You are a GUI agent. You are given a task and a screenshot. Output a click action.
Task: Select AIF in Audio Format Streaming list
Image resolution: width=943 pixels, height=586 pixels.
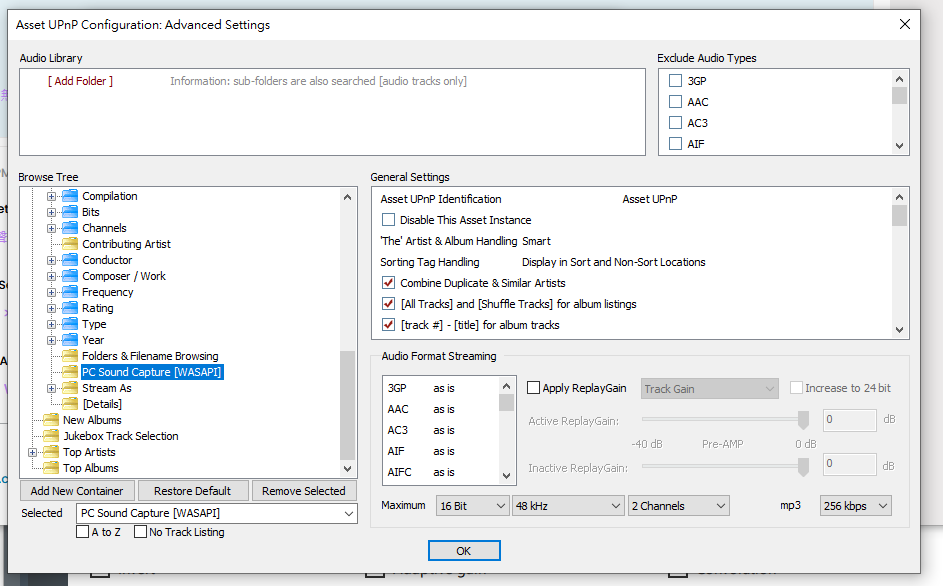397,451
